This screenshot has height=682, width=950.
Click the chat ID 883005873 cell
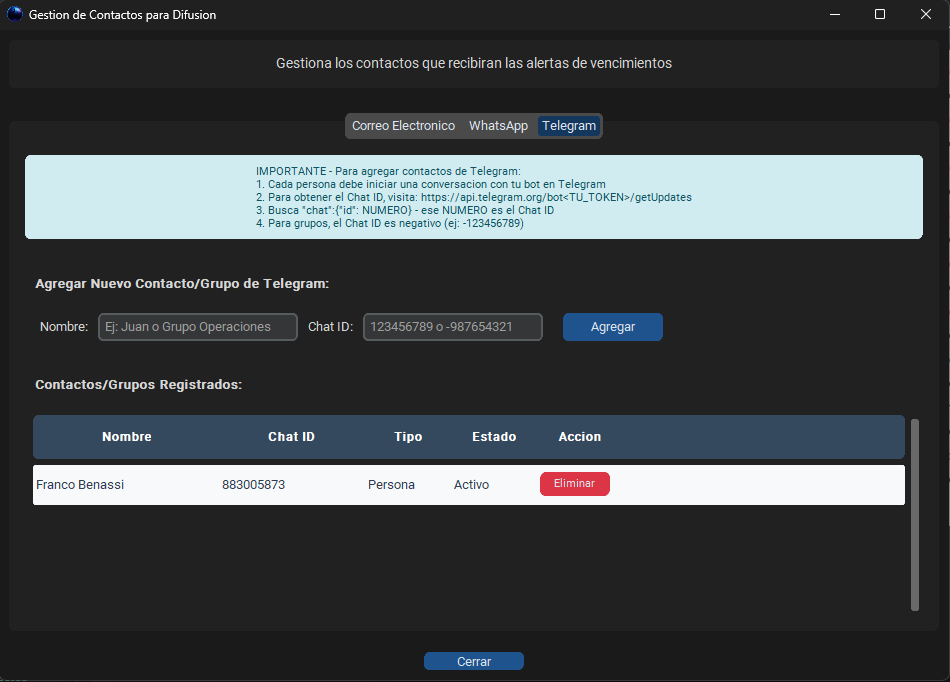[x=253, y=485]
